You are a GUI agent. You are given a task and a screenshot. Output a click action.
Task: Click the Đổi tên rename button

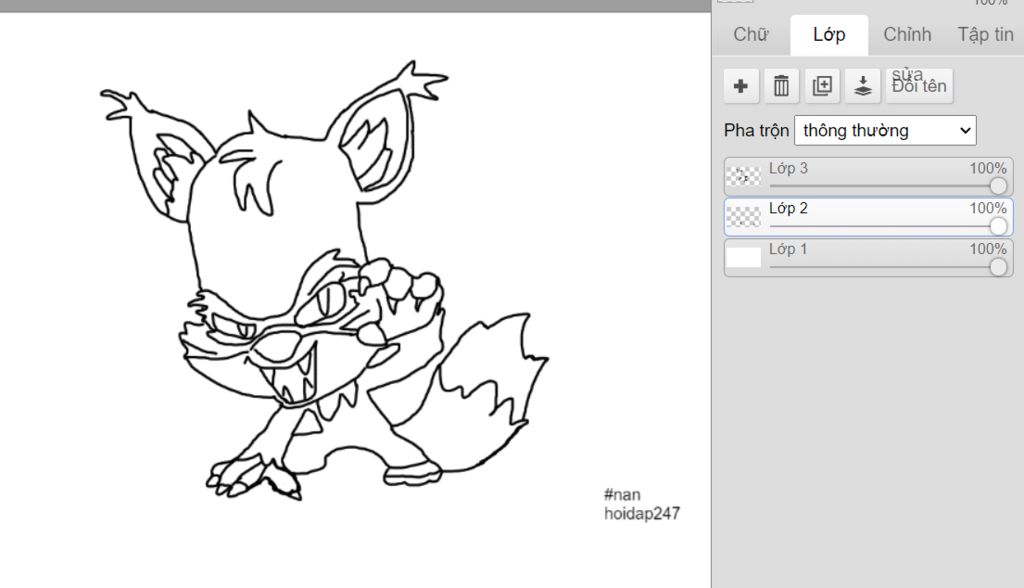tap(920, 86)
